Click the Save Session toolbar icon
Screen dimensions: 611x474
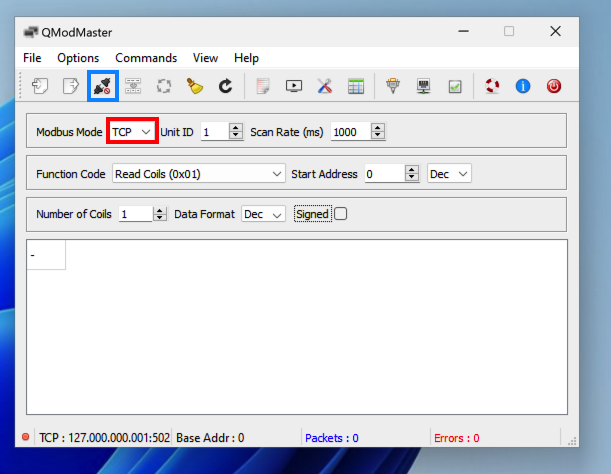pos(71,86)
